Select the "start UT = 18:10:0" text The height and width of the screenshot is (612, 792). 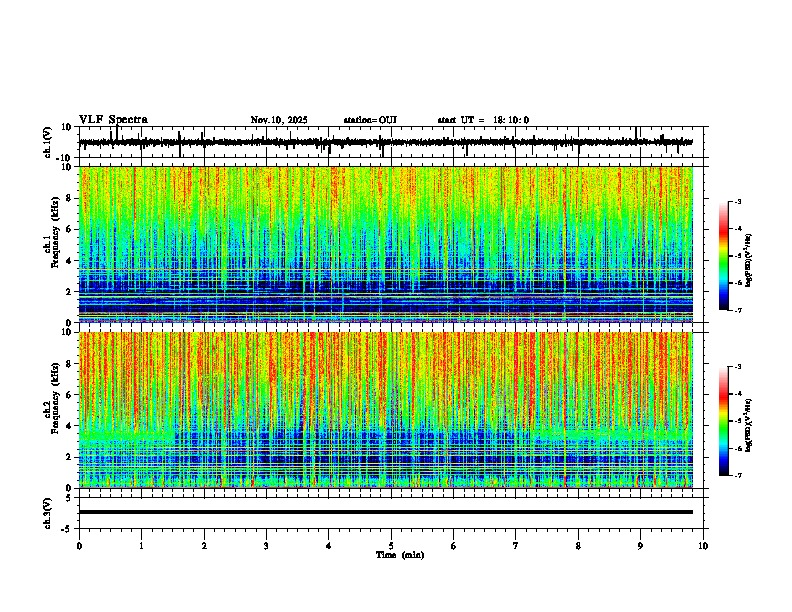[x=483, y=120]
